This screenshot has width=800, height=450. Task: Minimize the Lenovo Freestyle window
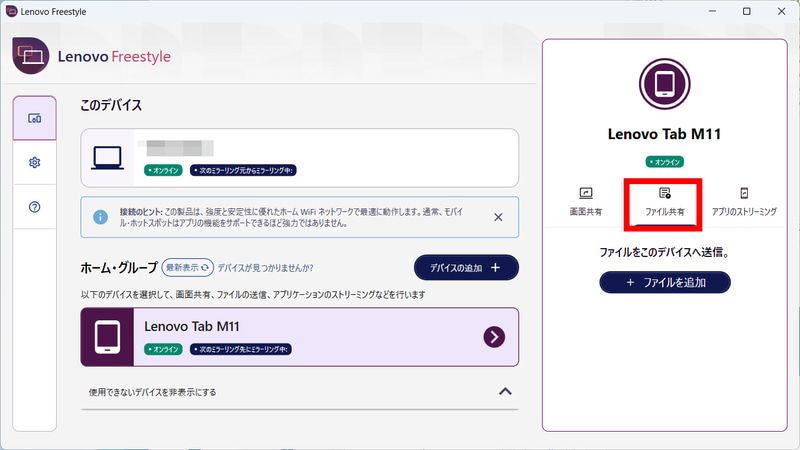coord(712,11)
